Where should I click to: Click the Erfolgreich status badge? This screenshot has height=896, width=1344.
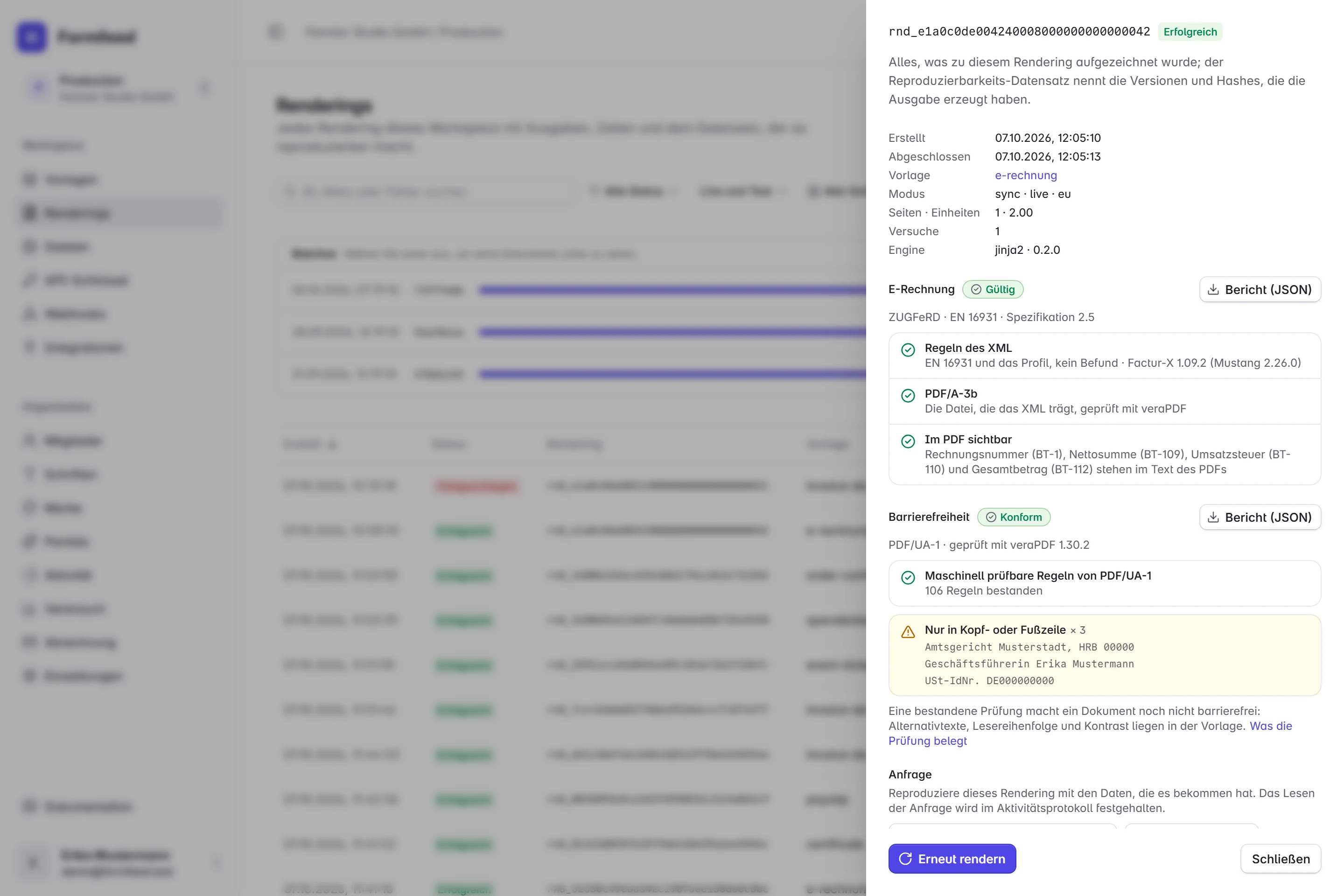(x=1190, y=31)
